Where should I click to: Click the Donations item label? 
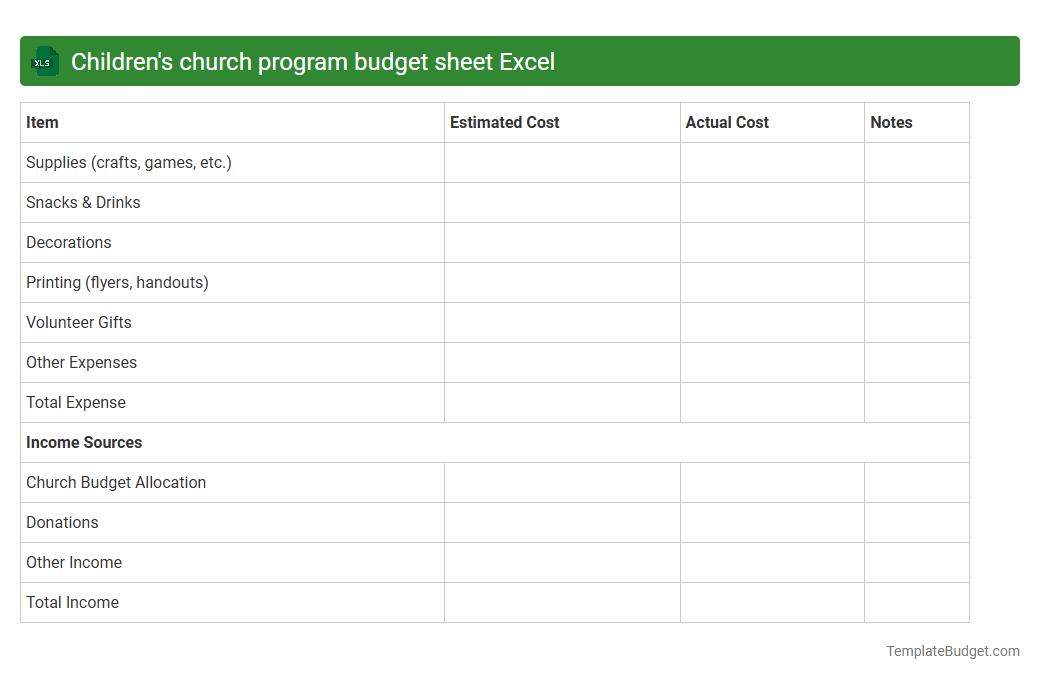point(62,522)
